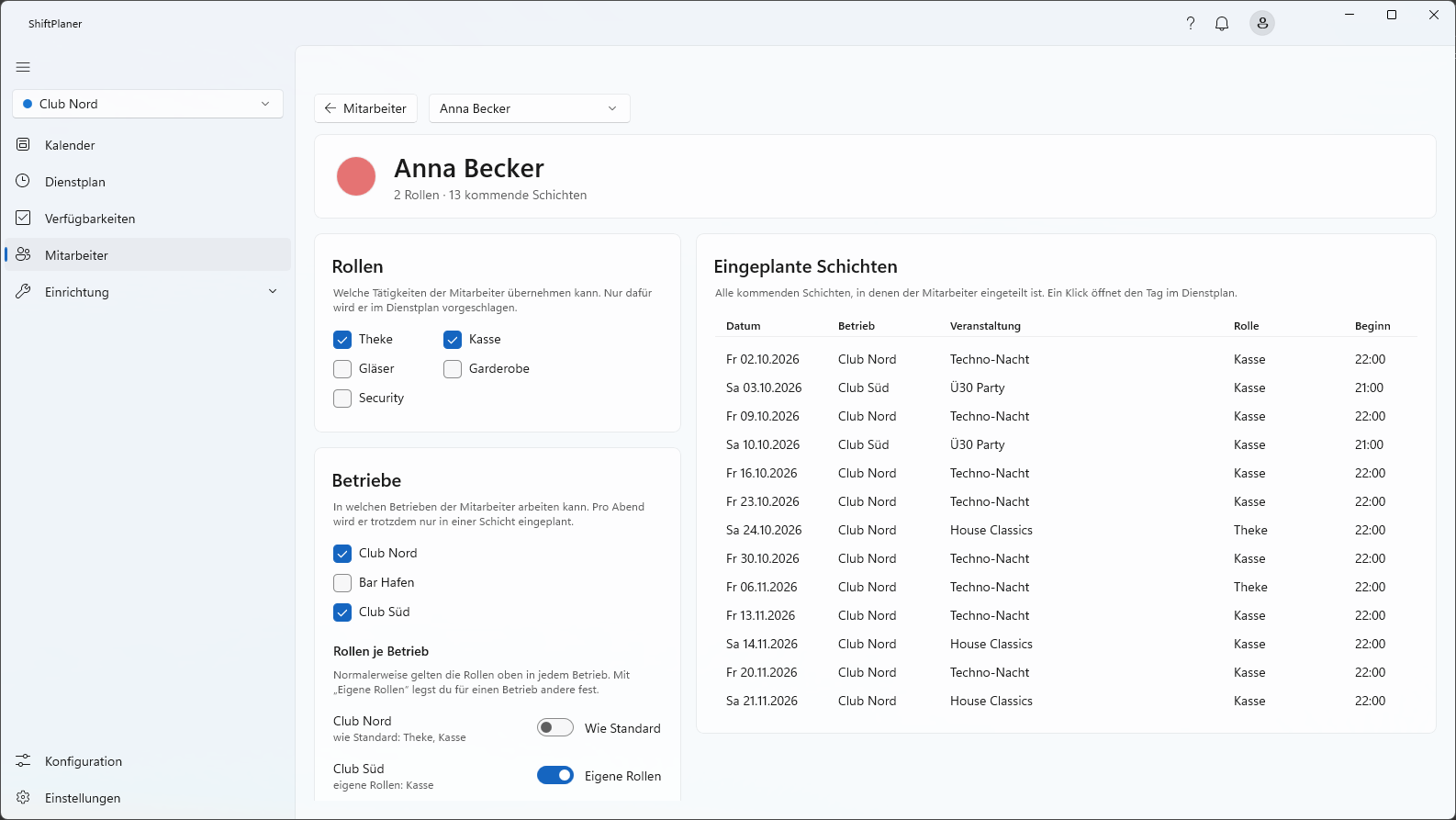Screen dimensions: 1456x820
Task: Open the Sa 21.11.2026 House Classics shift
Action: 1066,701
